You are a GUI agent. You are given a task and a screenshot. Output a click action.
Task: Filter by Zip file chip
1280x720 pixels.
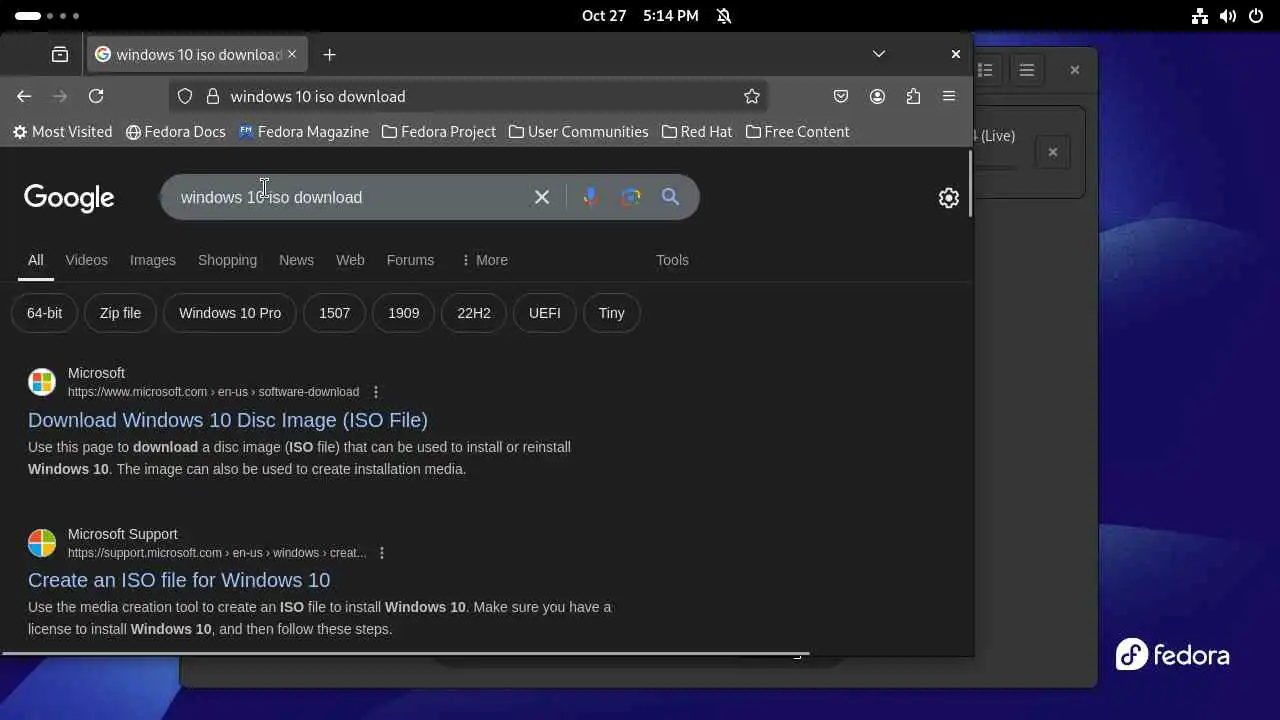tap(120, 313)
